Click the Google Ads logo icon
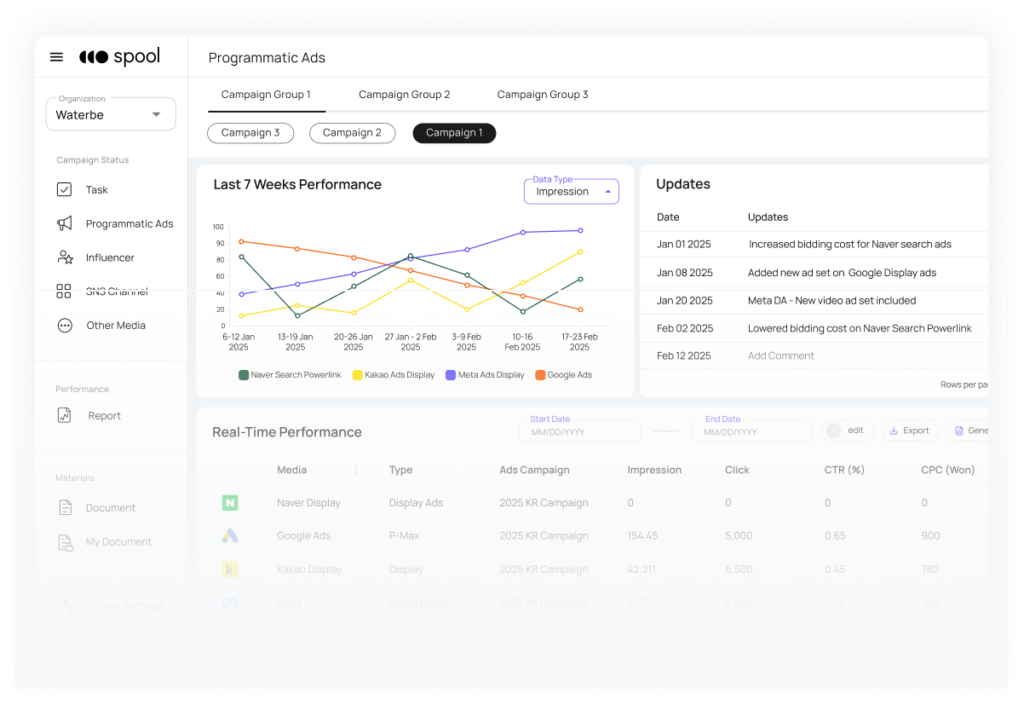The width and height of the screenshot is (1024, 705). [230, 536]
